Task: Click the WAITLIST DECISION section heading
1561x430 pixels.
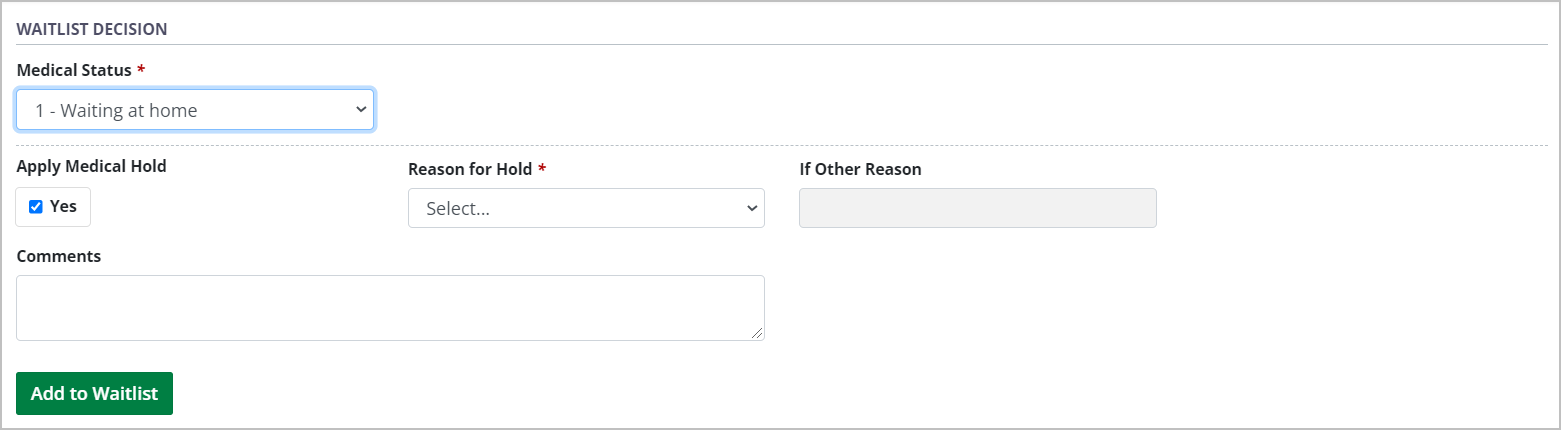Action: click(x=92, y=29)
